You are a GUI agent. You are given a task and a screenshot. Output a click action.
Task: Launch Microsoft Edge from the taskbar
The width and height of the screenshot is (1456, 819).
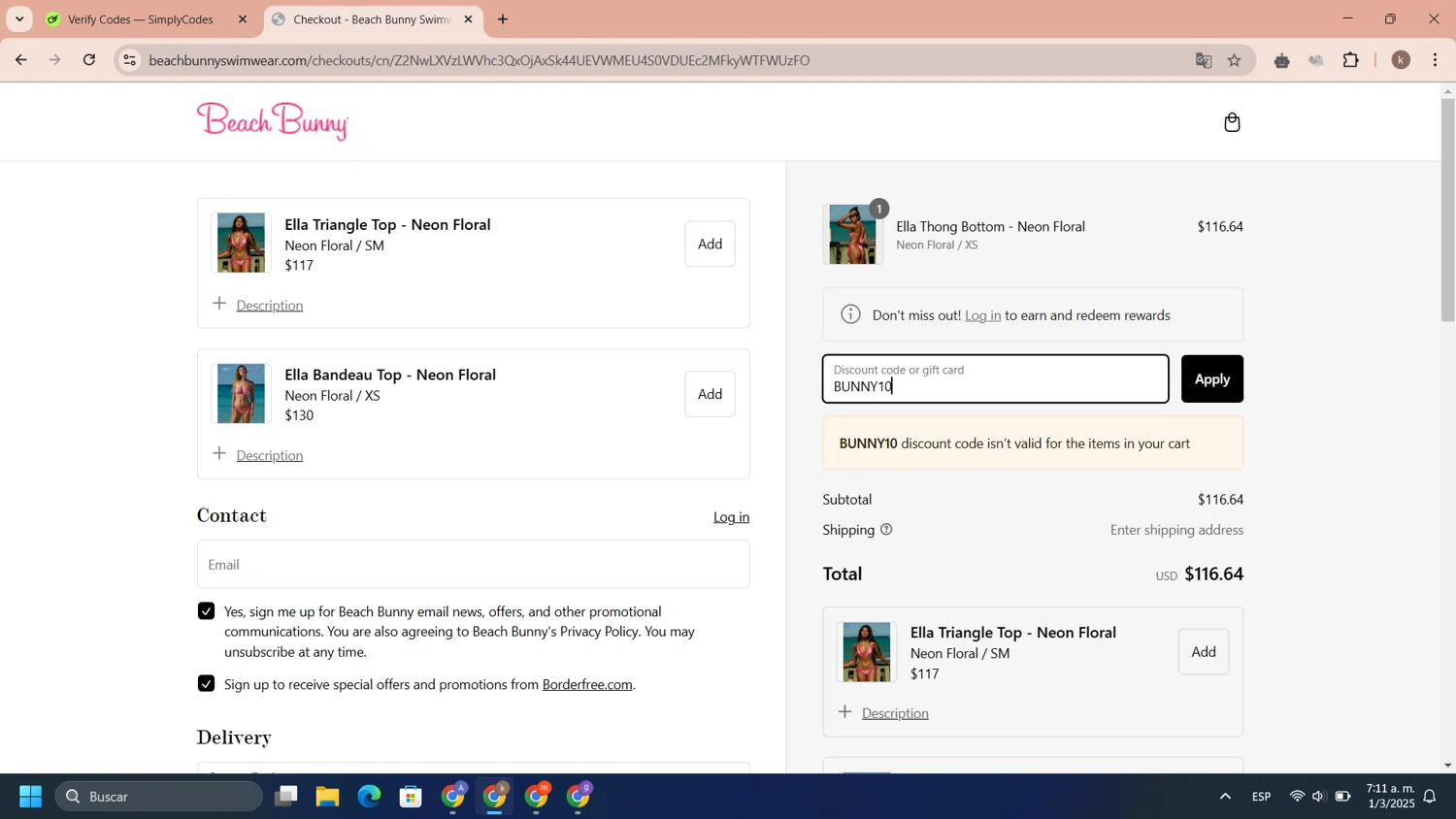click(x=369, y=797)
